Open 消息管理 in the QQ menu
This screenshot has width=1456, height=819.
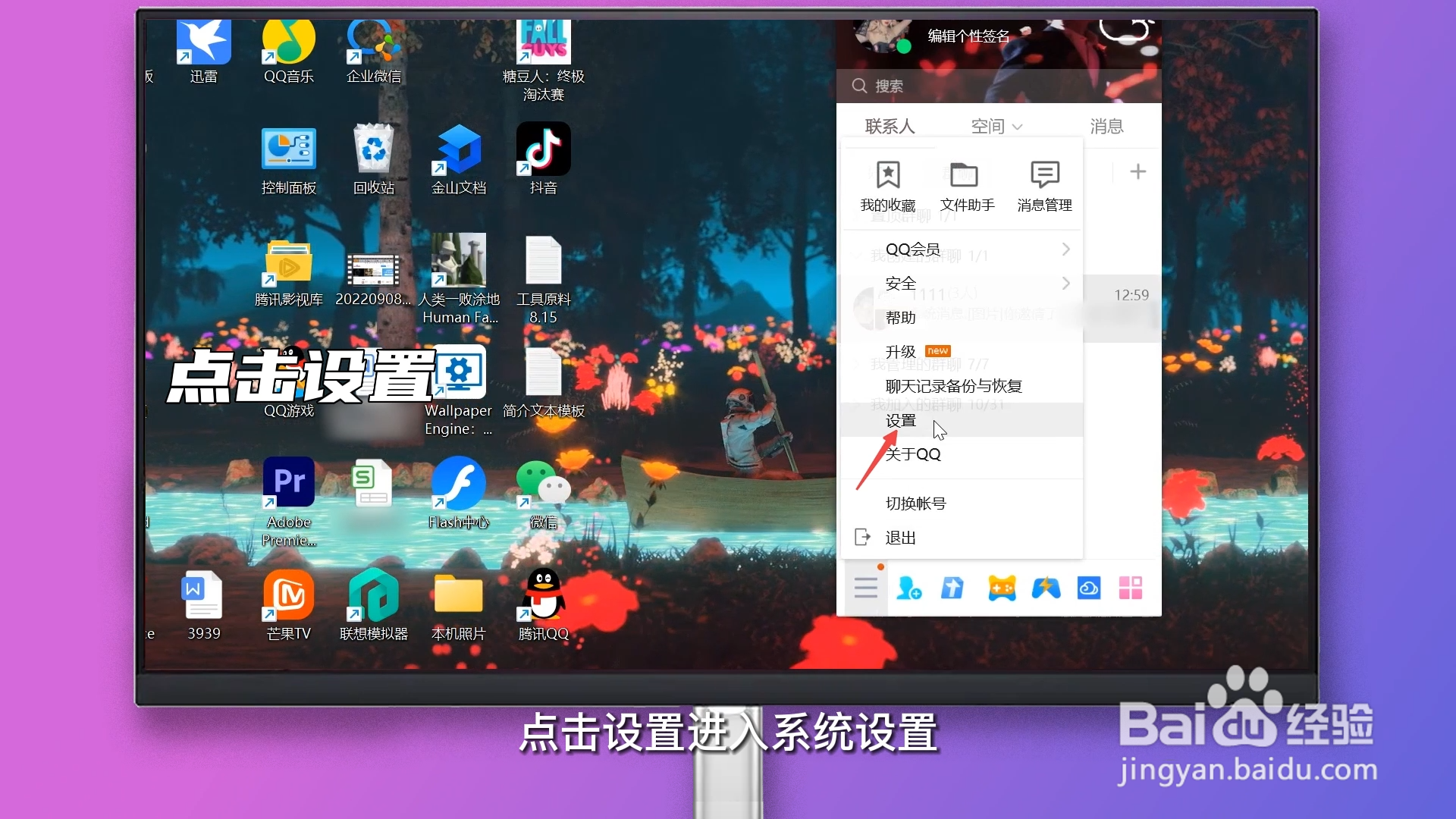(x=1045, y=187)
